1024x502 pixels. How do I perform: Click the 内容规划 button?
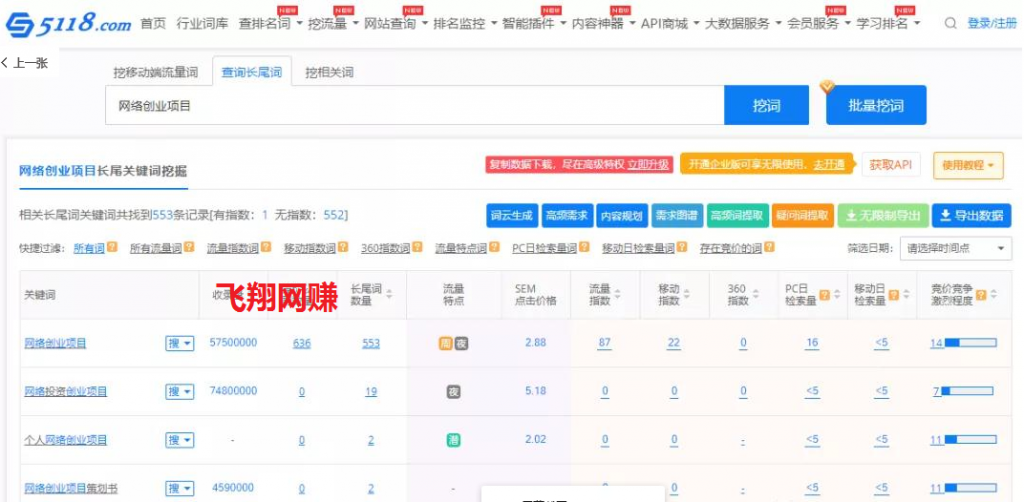pyautogui.click(x=622, y=215)
